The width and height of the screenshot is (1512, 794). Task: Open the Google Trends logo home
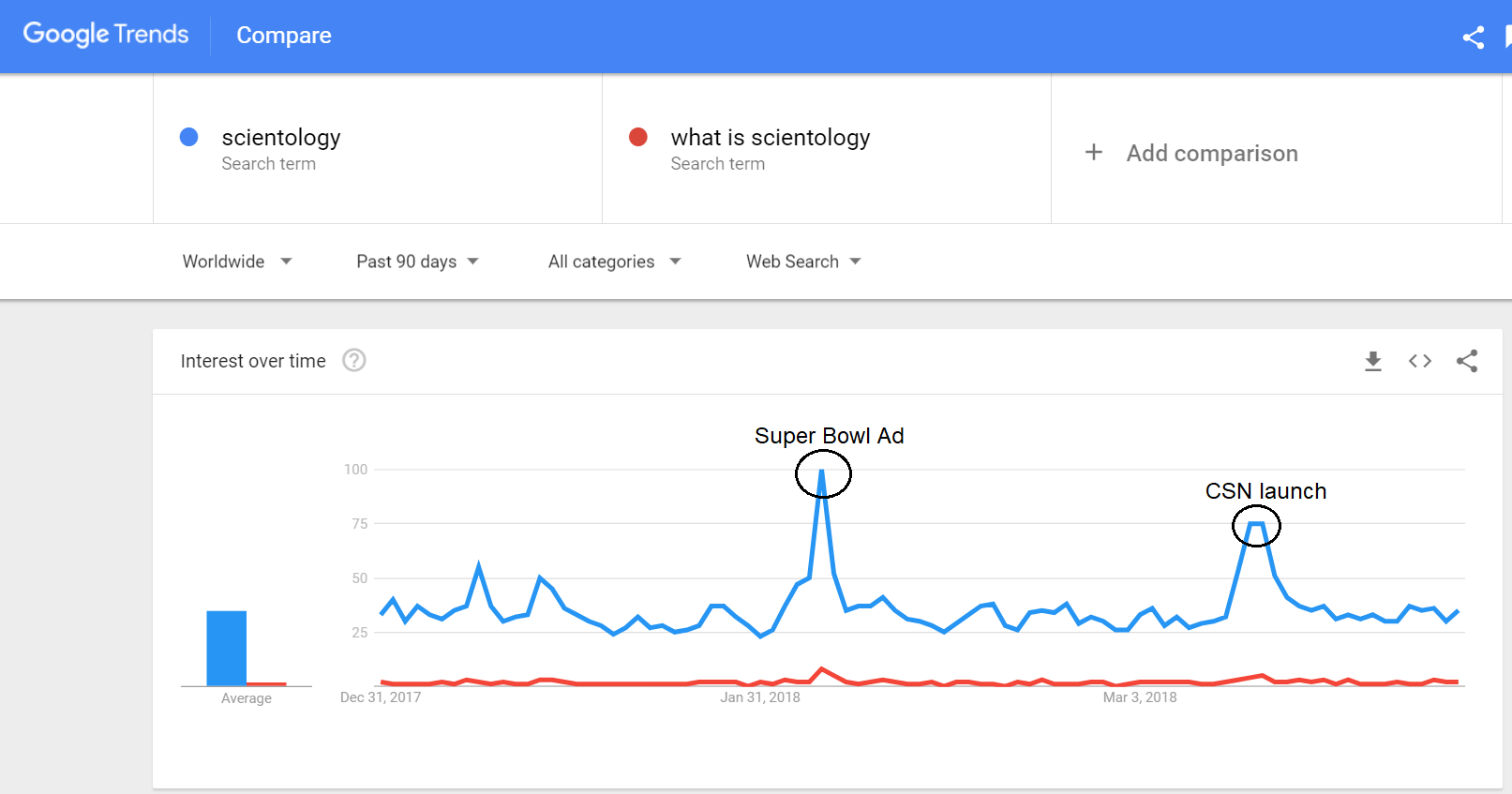(106, 35)
